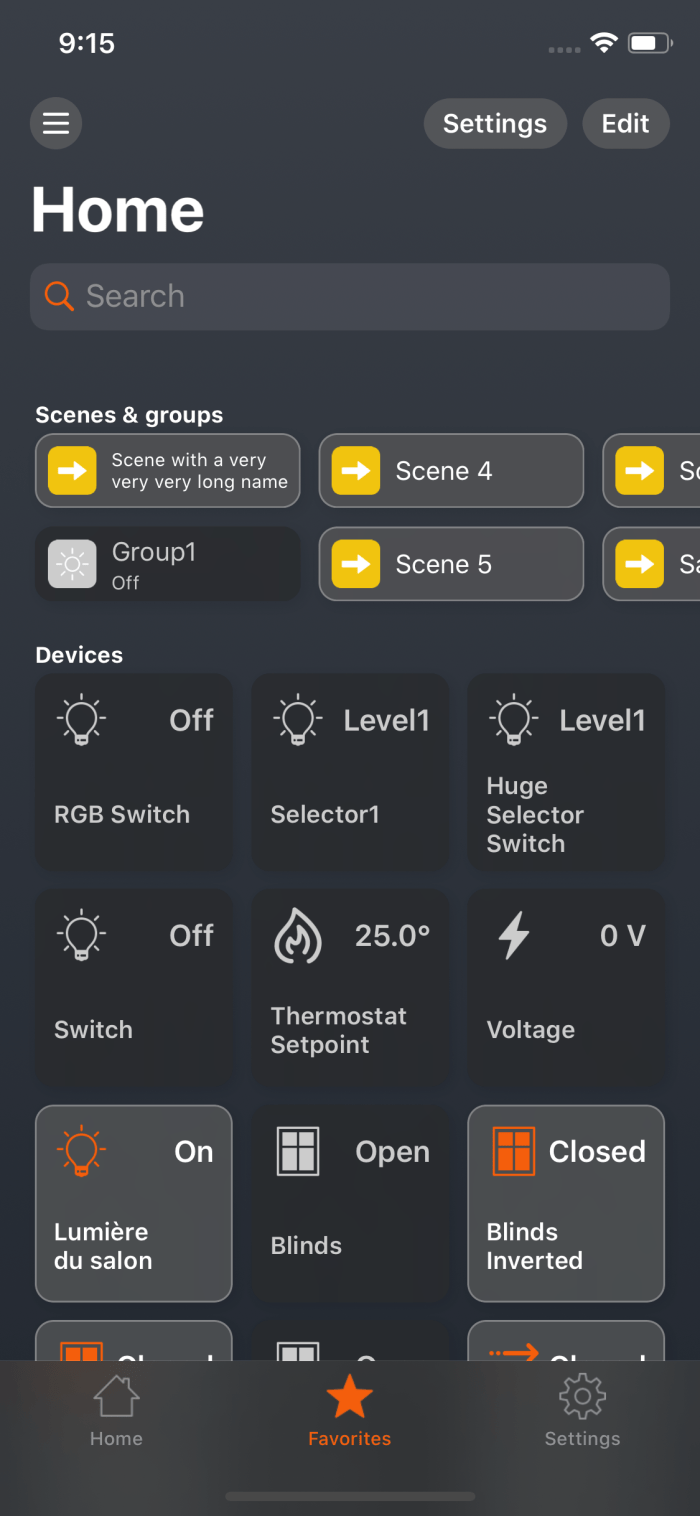This screenshot has height=1516, width=700.
Task: Toggle the Lumière du salon light
Action: click(134, 1203)
